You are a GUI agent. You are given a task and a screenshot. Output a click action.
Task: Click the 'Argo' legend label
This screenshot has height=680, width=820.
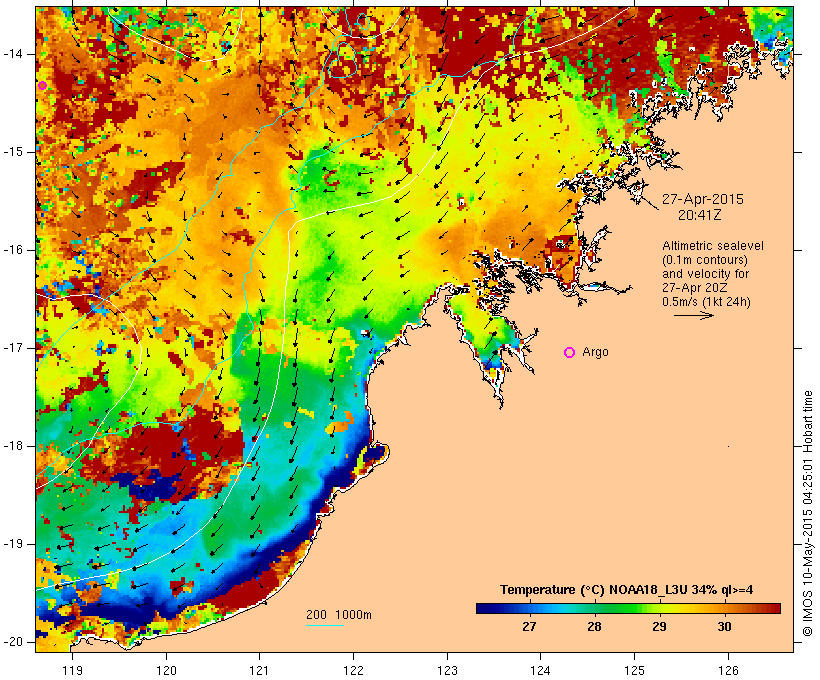[x=595, y=352]
